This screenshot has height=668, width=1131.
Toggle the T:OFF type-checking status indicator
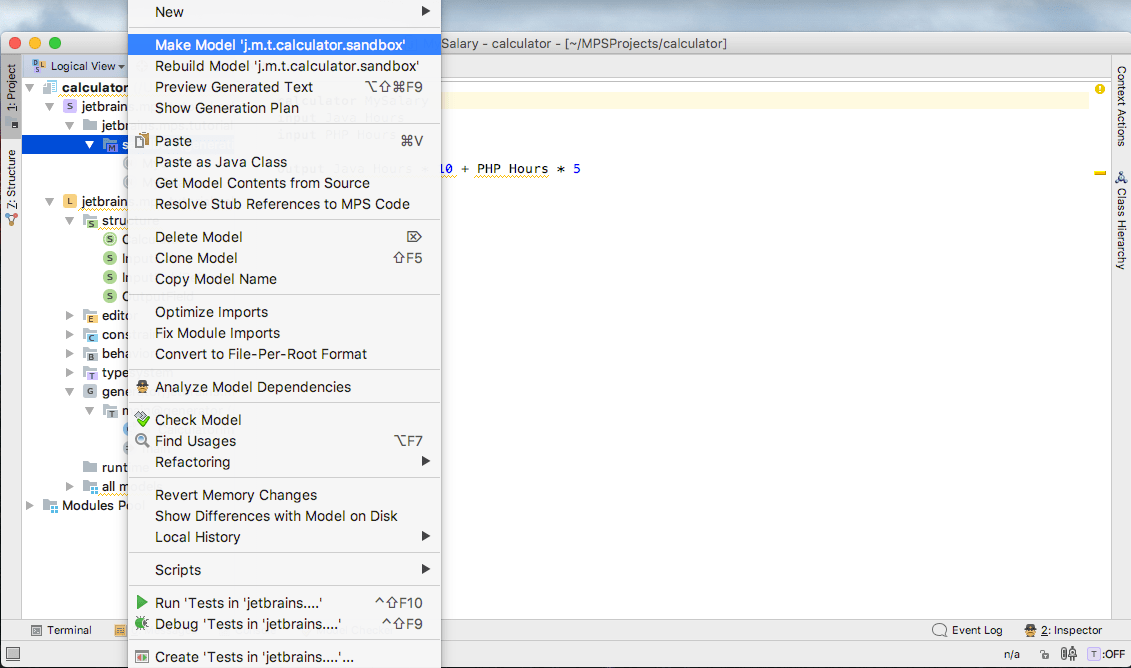(x=1106, y=654)
